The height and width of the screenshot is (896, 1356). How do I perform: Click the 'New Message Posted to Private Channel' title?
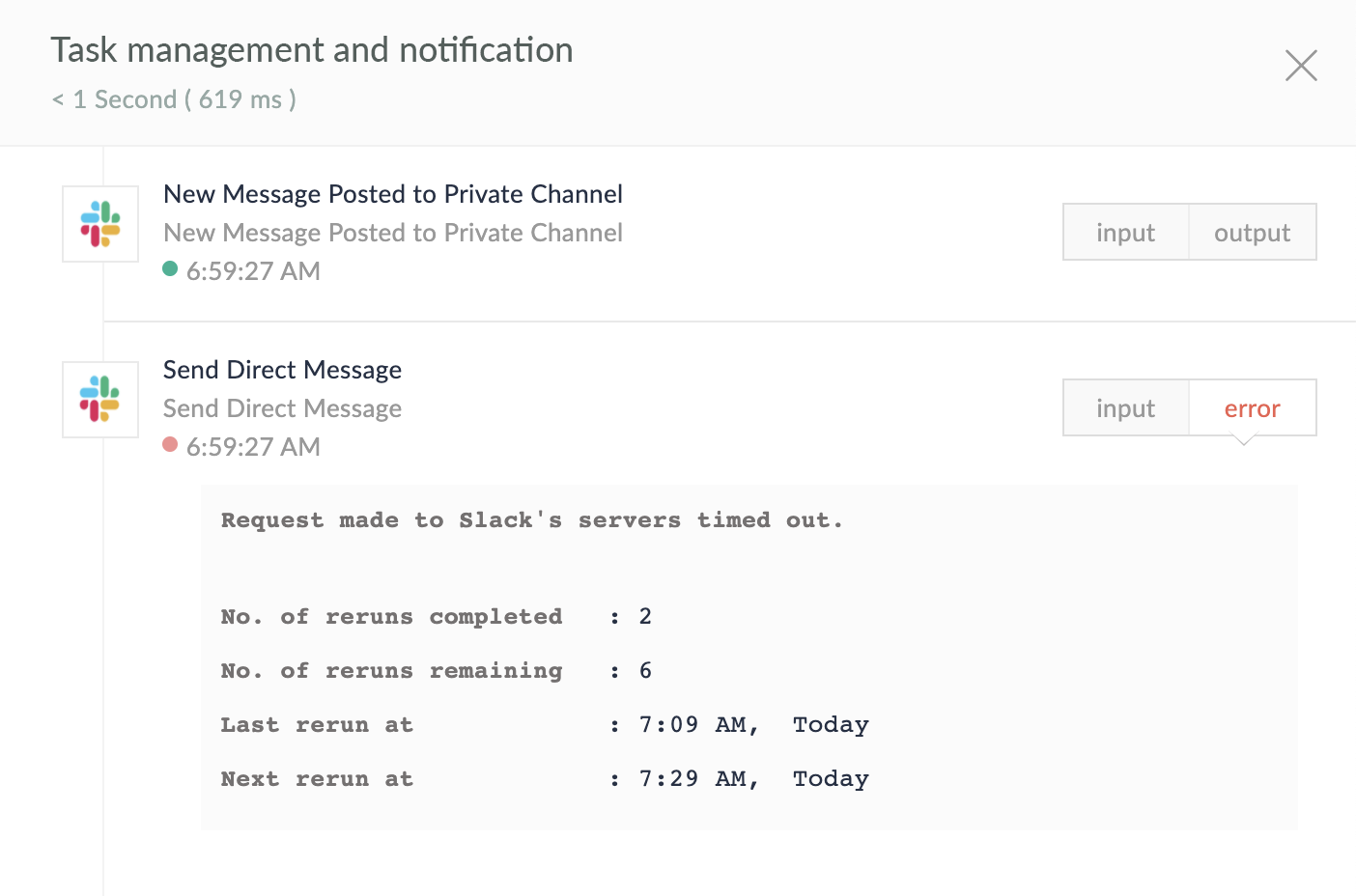pos(393,194)
